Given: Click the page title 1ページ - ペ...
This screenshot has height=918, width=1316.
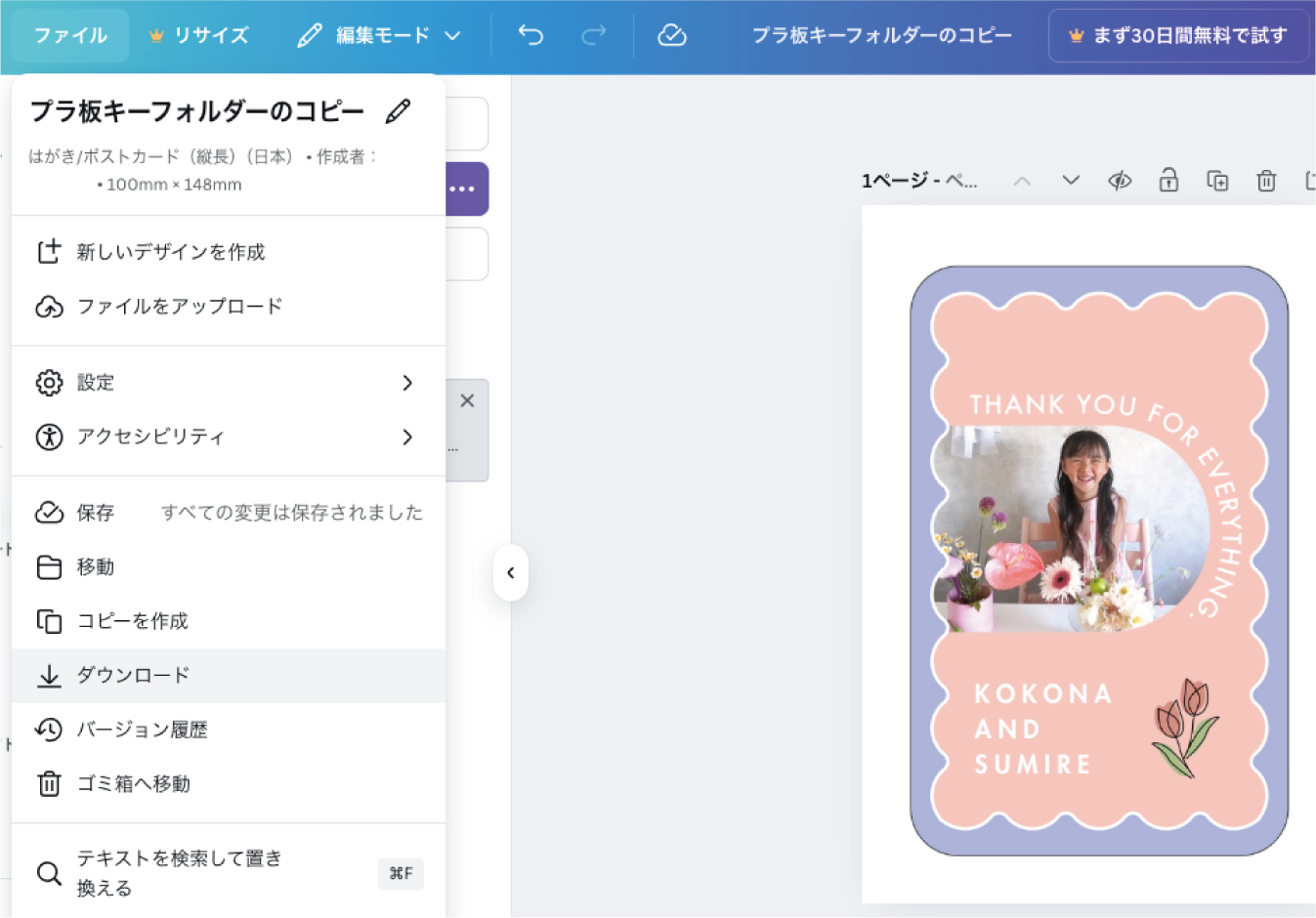Looking at the screenshot, I should [918, 181].
